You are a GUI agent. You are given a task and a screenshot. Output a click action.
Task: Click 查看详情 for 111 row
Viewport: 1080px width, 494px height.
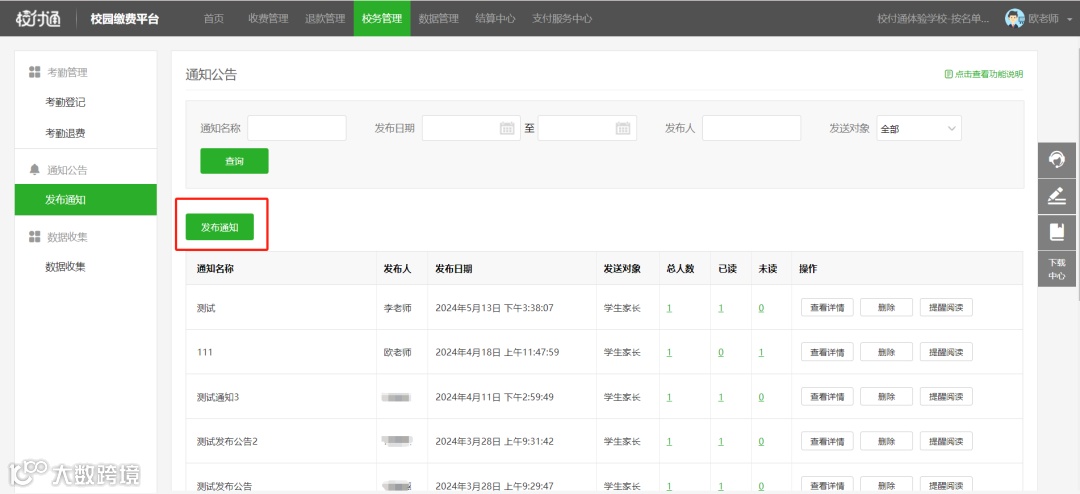point(827,351)
